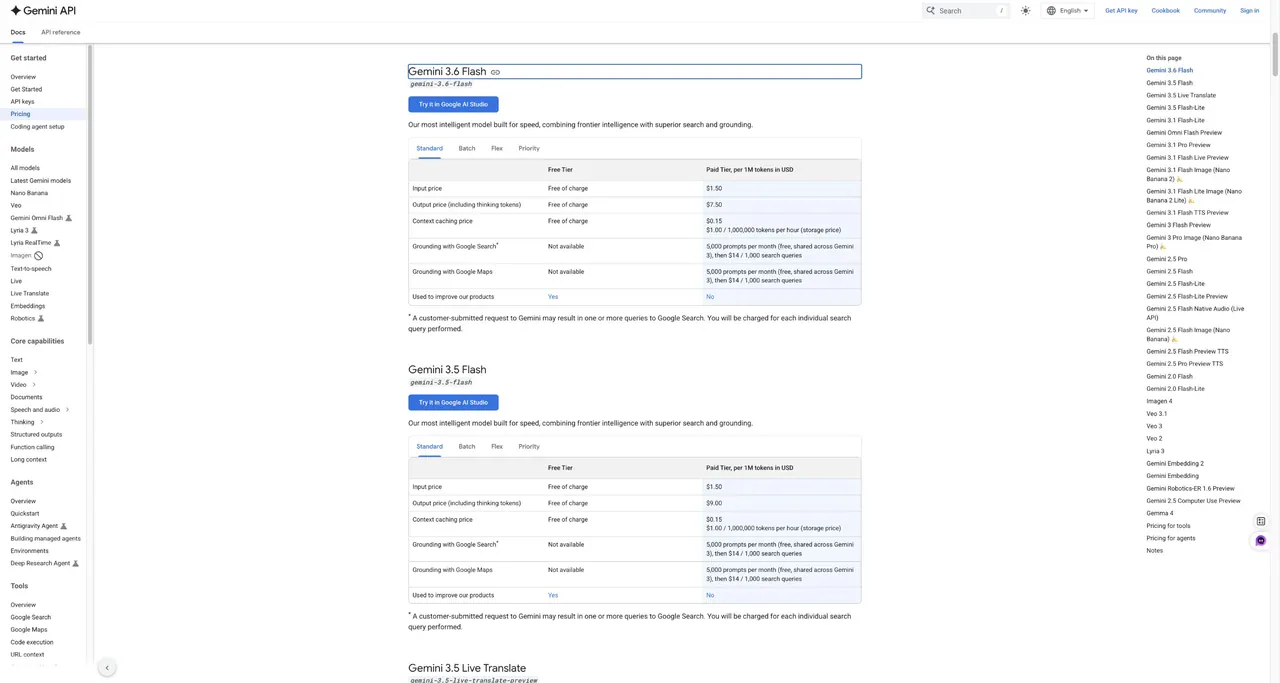Select the Batch tab under Gemini 3.6 Flash
This screenshot has width=1280, height=683.
tap(467, 148)
